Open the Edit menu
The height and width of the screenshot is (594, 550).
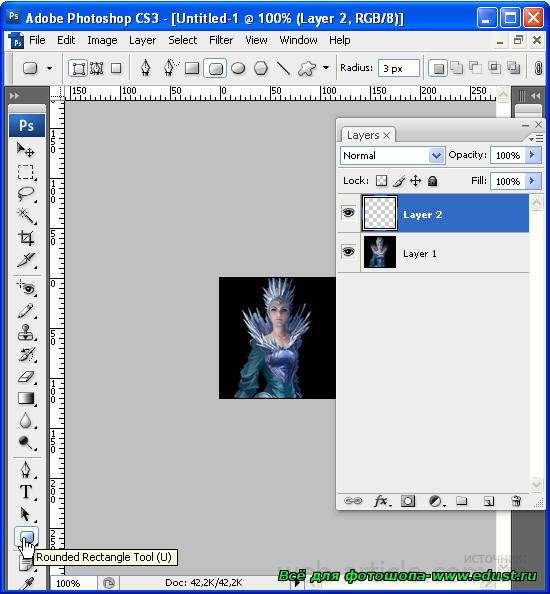[x=66, y=40]
